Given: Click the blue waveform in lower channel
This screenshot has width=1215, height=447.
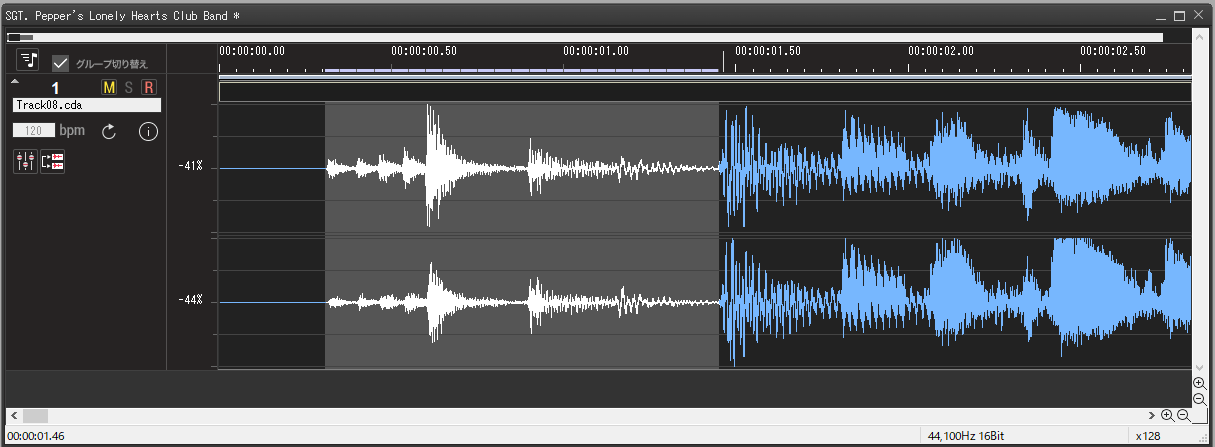Looking at the screenshot, I should click(955, 300).
